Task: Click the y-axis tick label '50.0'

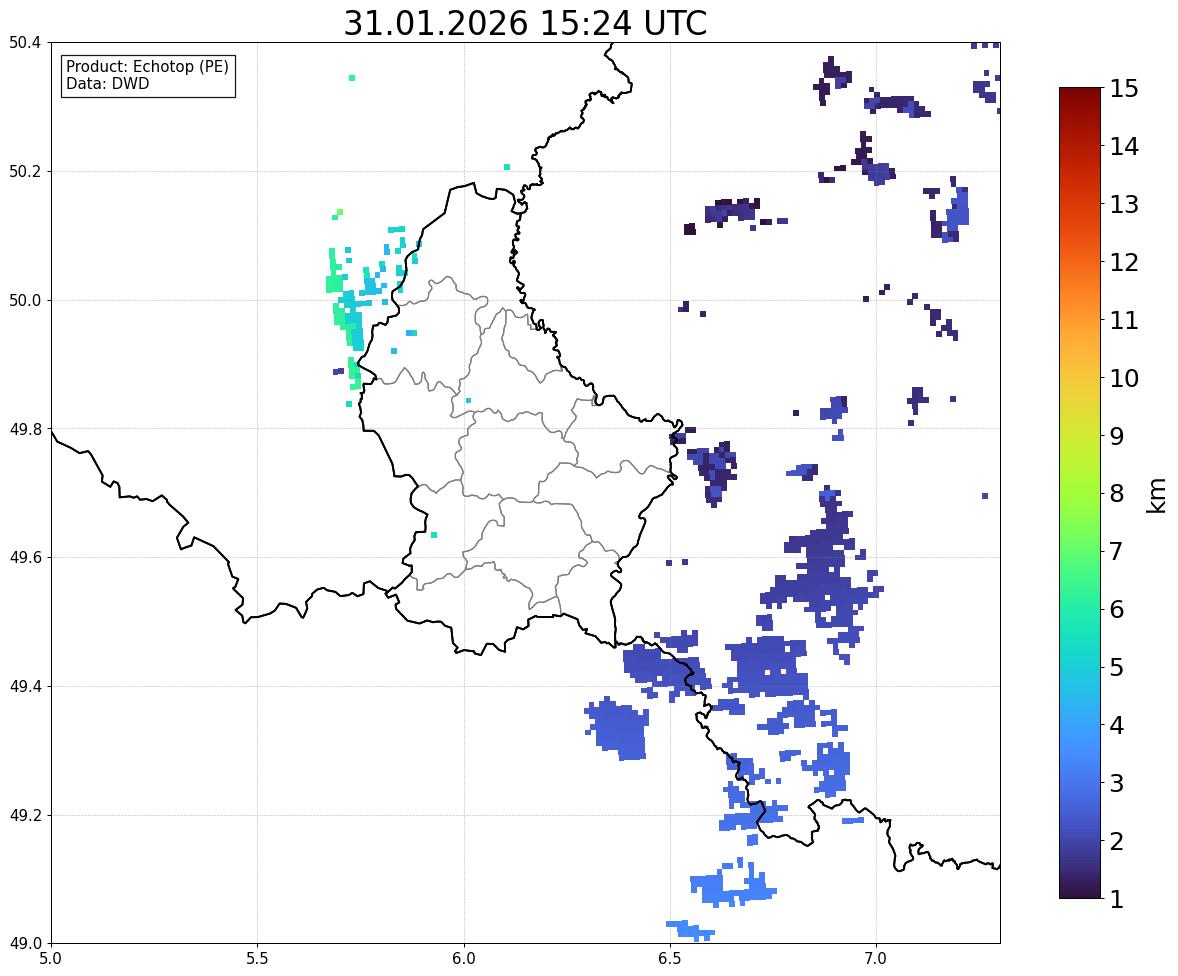Action: coord(24,301)
